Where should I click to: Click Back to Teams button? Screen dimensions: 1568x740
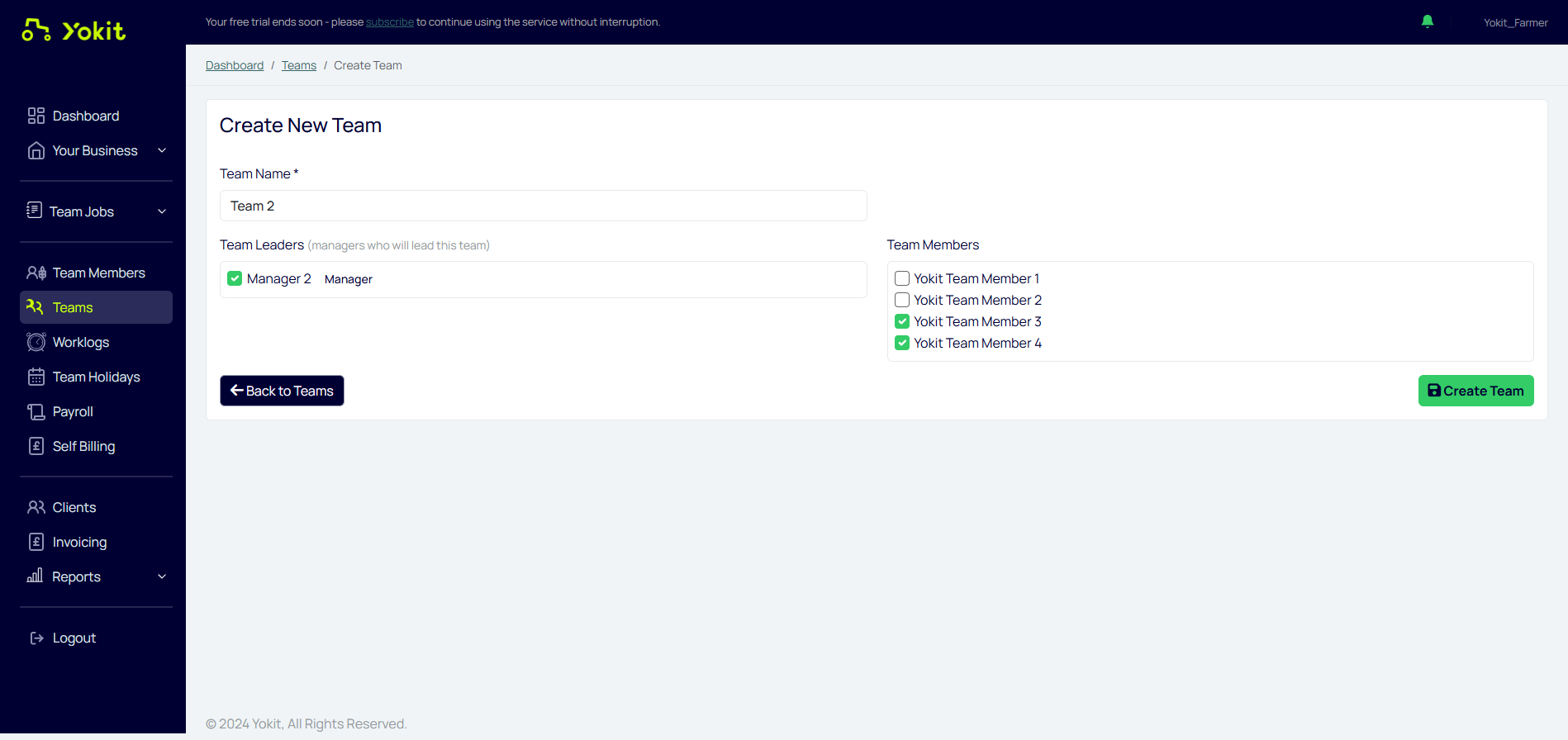(282, 391)
